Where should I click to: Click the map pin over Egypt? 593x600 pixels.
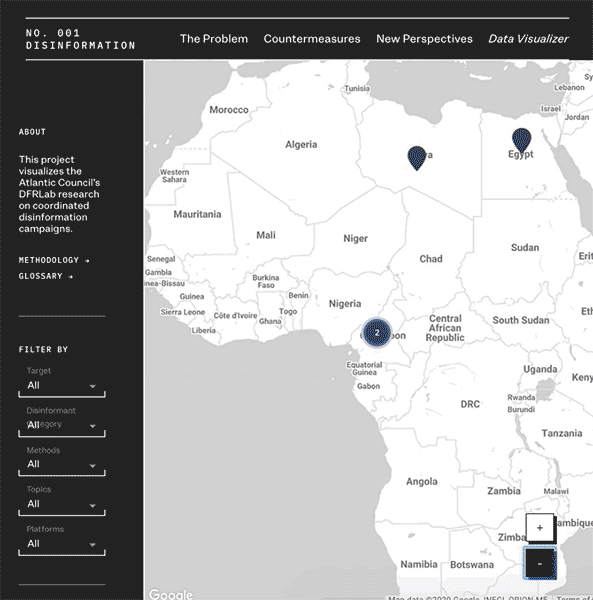point(521,140)
